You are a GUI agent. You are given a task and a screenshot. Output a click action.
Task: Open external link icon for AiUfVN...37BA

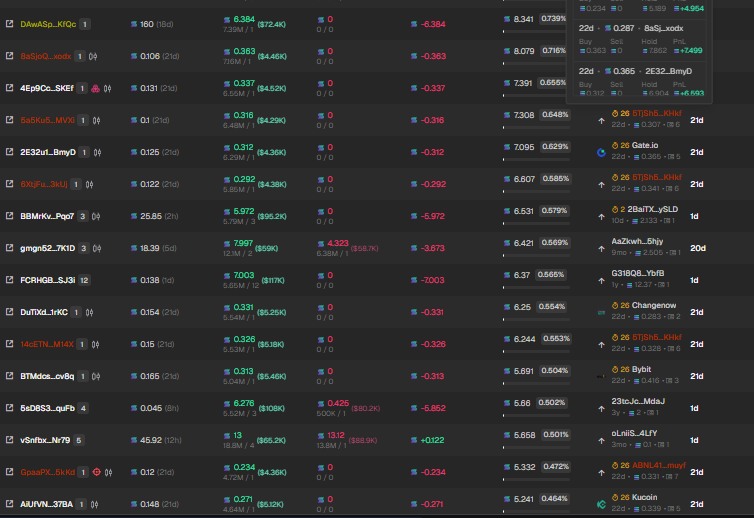tap(9, 504)
